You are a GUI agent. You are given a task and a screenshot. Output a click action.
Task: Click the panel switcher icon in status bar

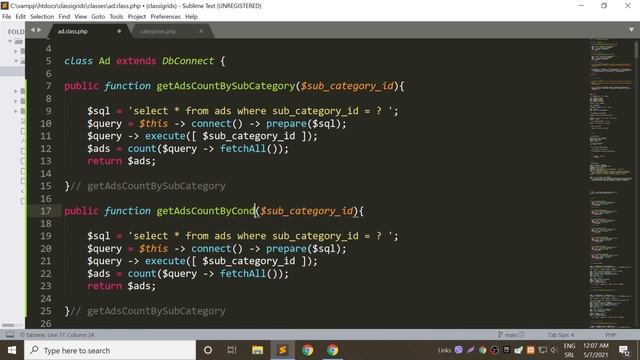click(10, 335)
